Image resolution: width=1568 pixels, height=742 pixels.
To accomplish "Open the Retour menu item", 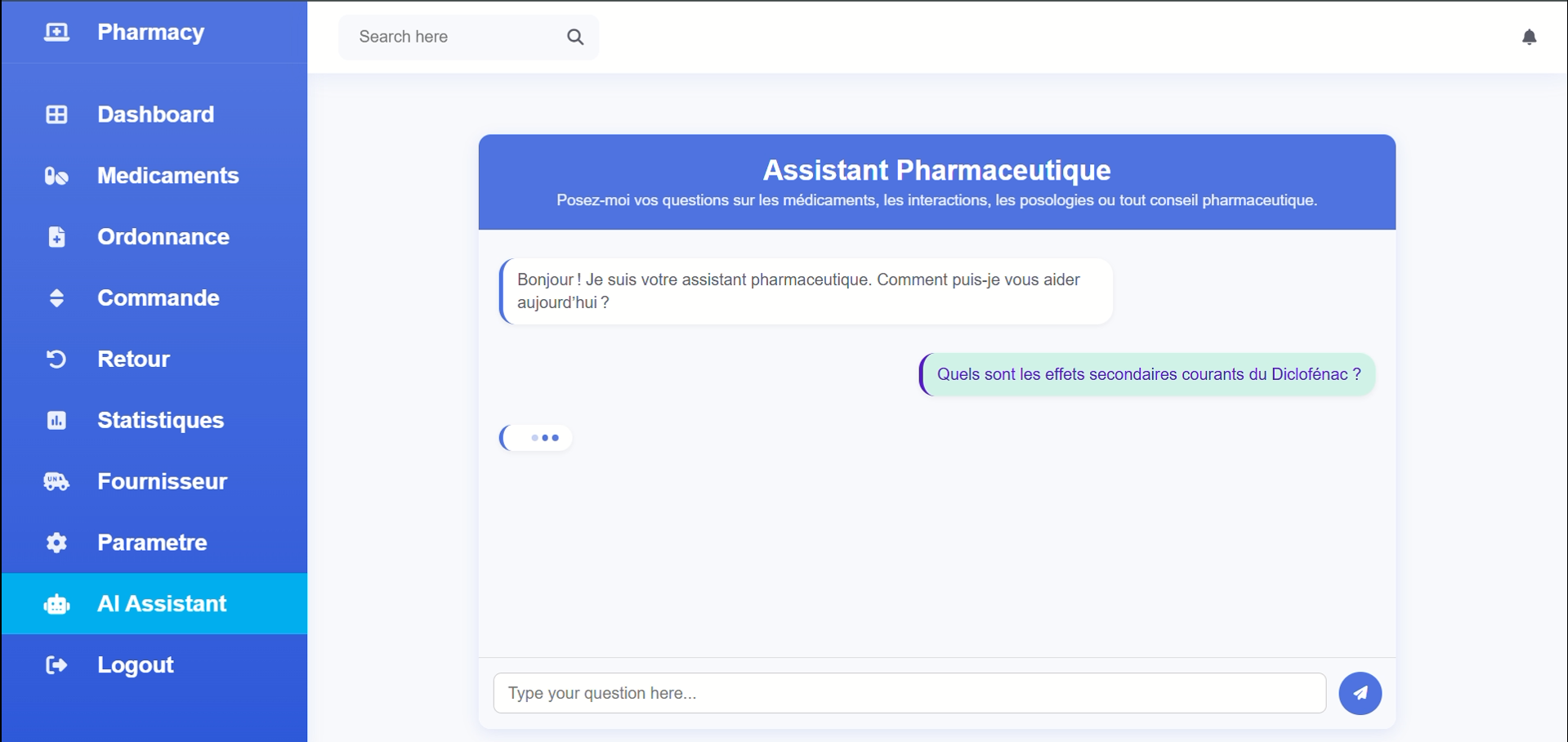I will (133, 359).
